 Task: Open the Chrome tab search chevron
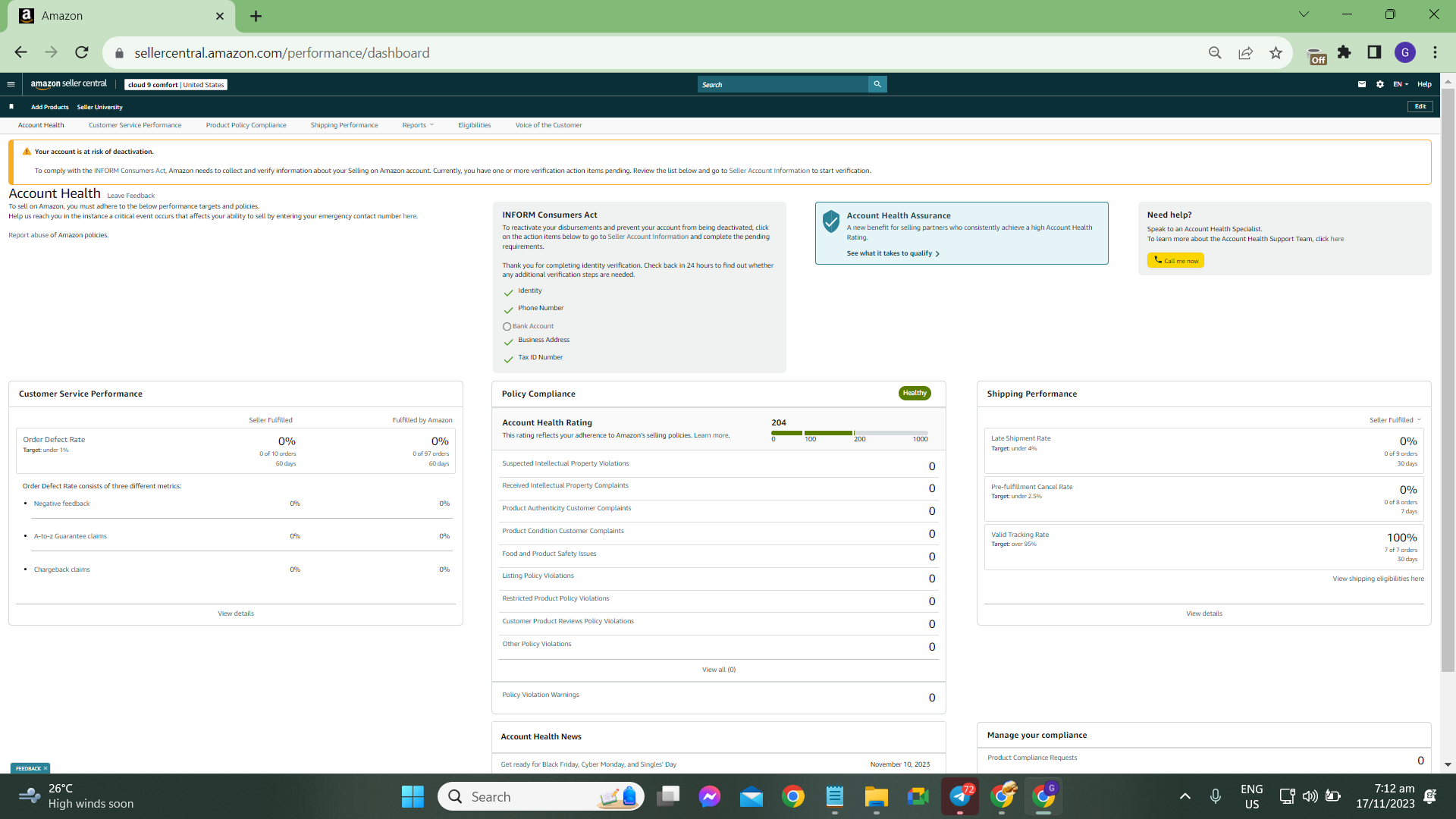1304,14
